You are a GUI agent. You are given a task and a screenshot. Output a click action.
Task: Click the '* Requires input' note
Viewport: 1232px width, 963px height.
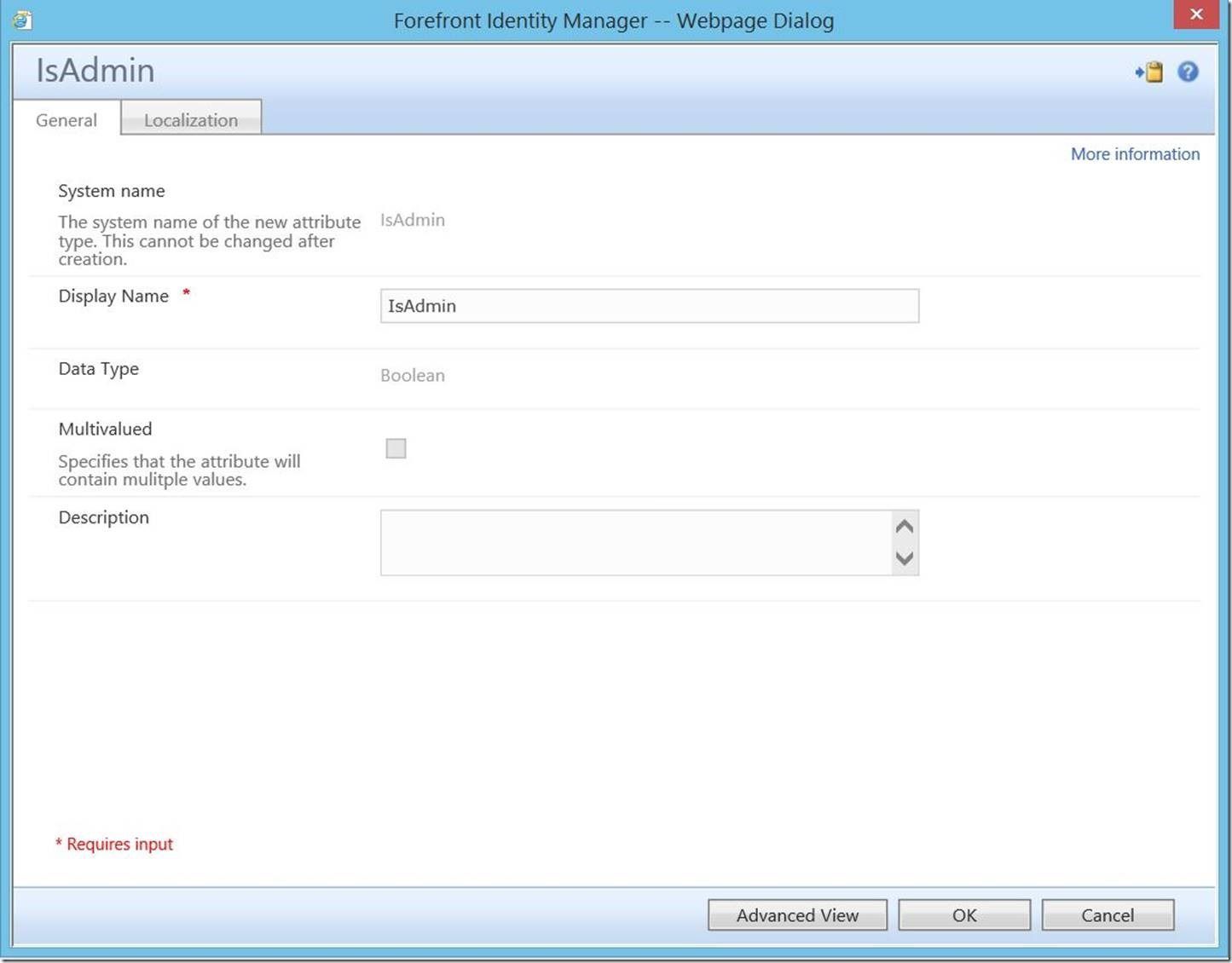pos(114,844)
